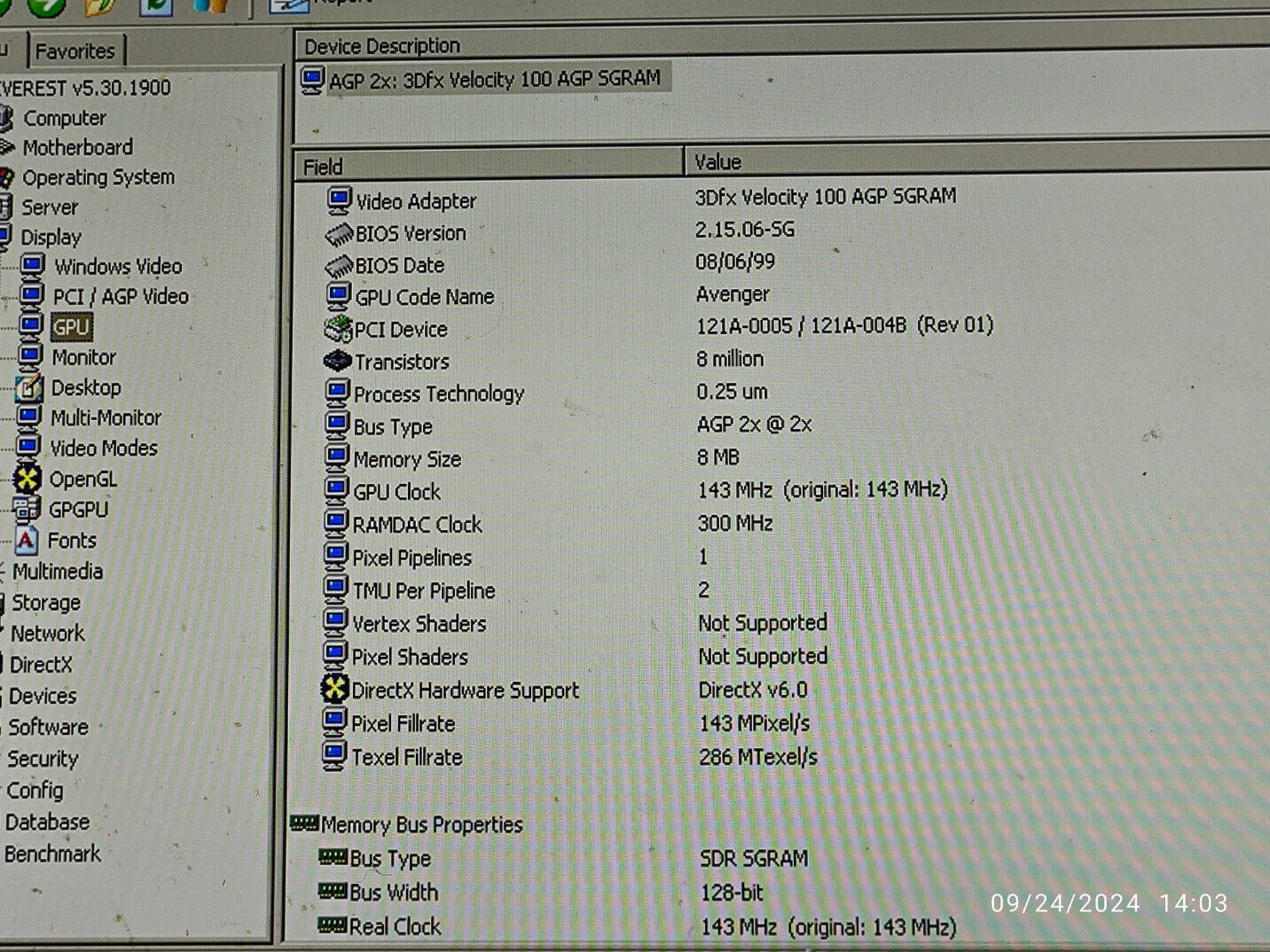Click the Windows Video monitor icon
1270x952 pixels.
(x=33, y=266)
